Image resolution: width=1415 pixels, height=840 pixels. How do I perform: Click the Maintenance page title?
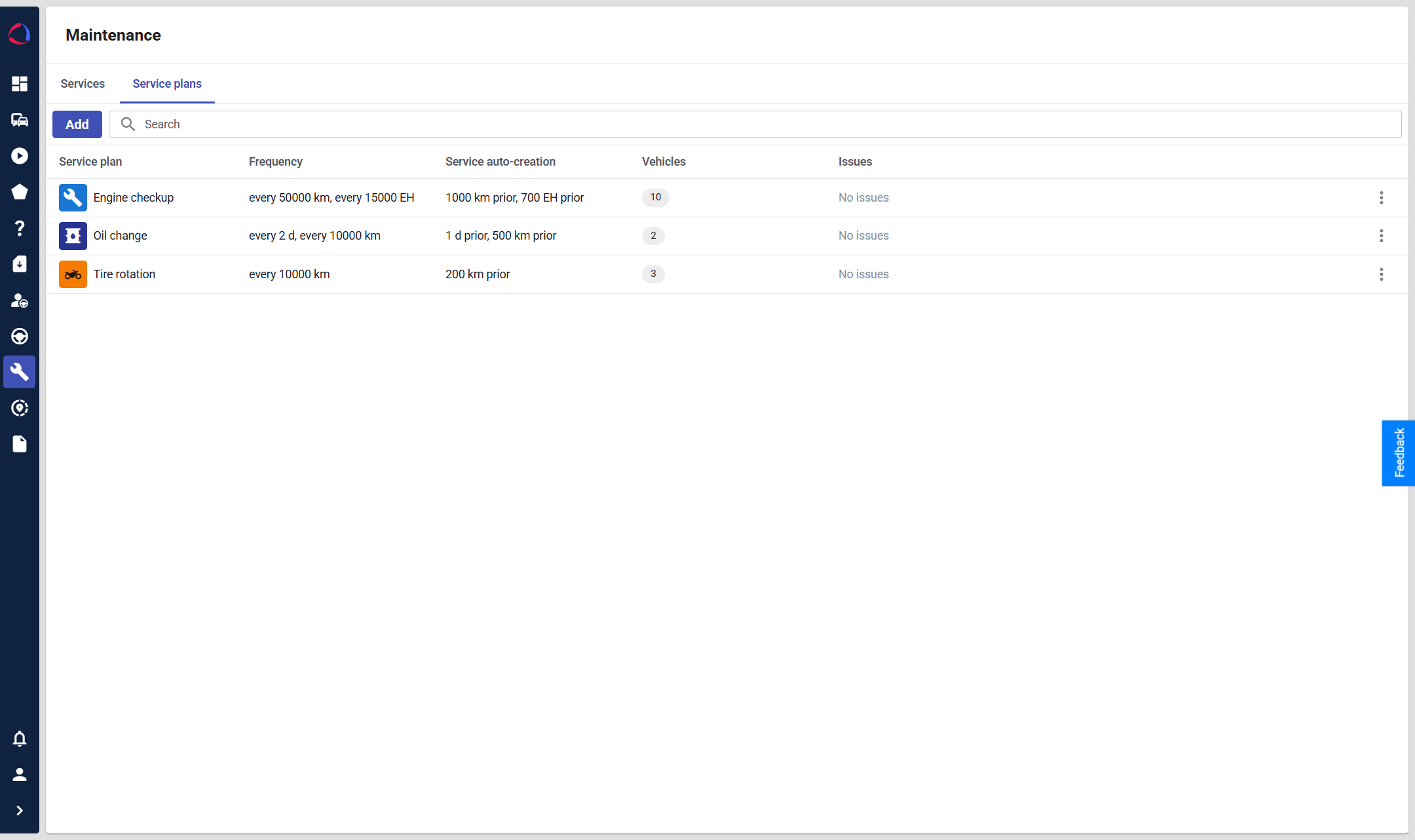113,35
